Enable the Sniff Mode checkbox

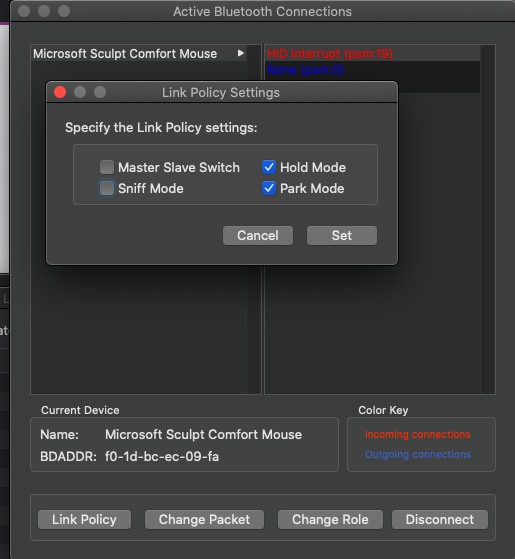(107, 188)
